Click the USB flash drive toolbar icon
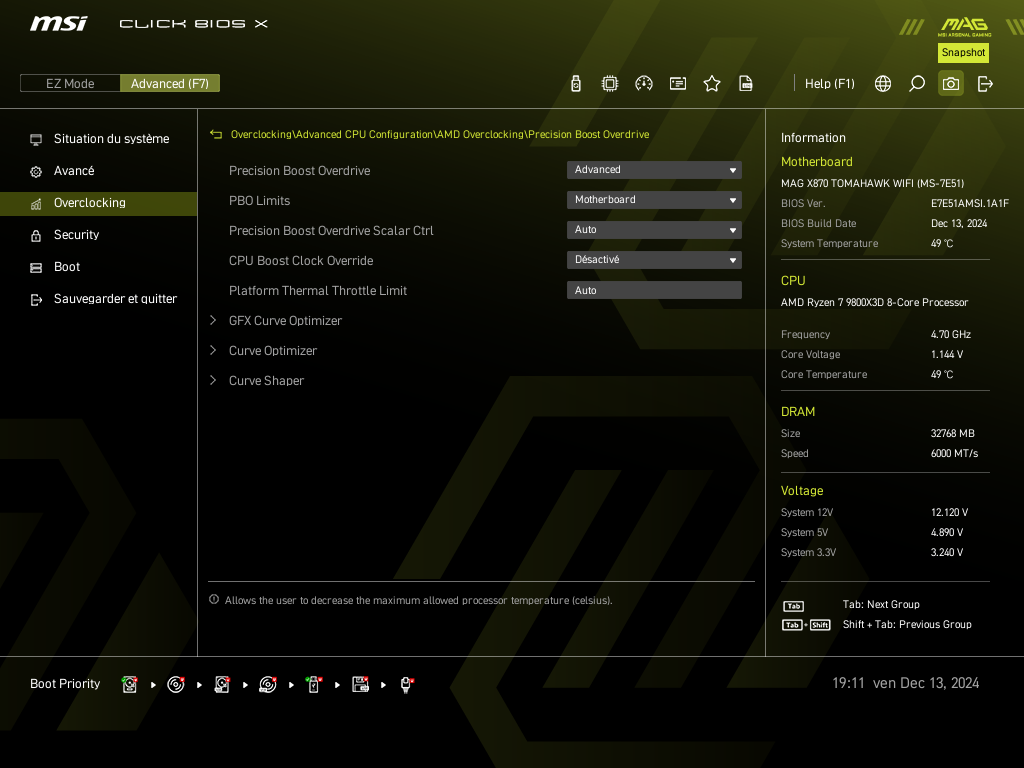 coord(576,84)
